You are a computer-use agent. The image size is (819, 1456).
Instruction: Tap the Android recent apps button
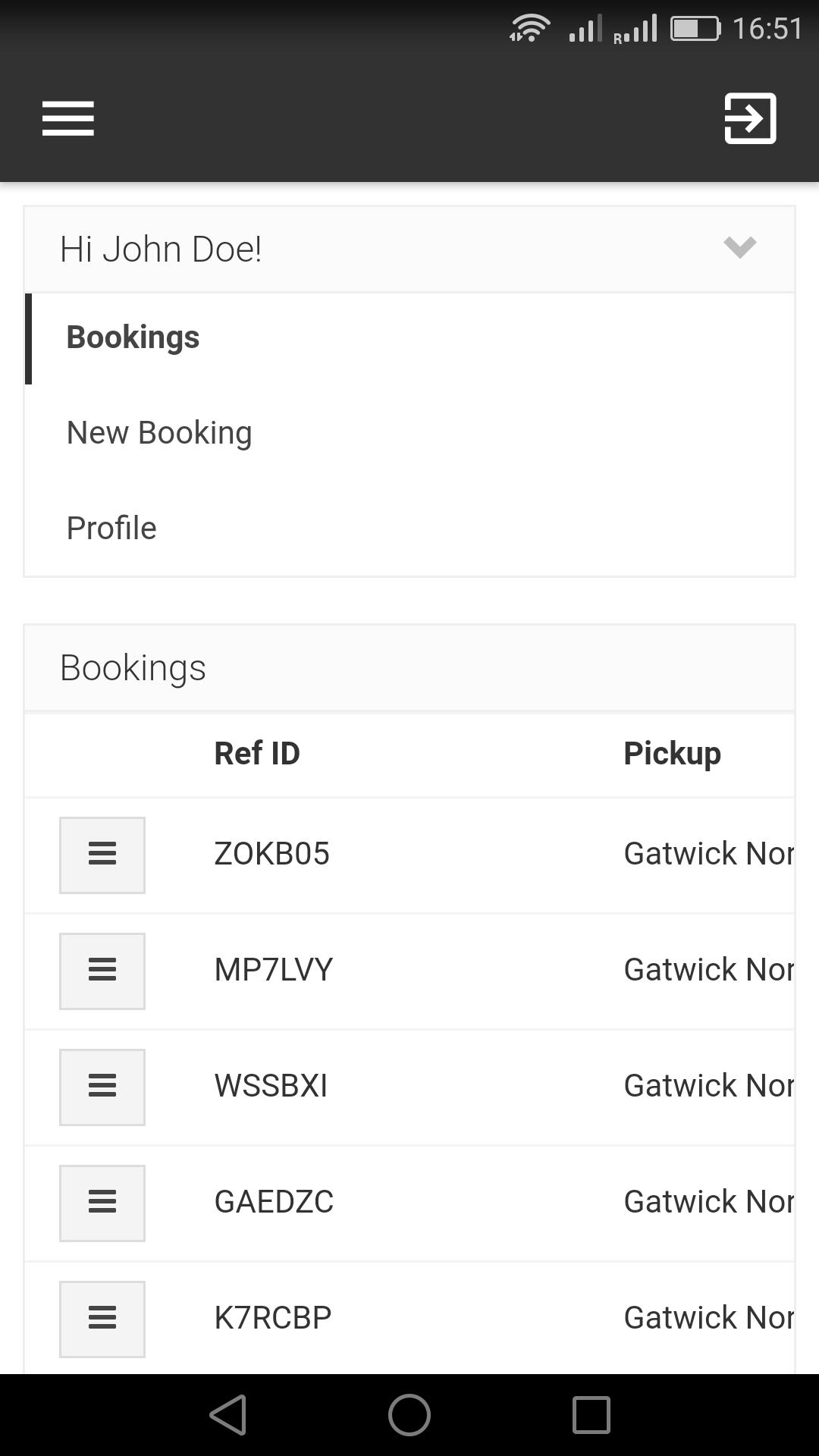(x=591, y=1415)
